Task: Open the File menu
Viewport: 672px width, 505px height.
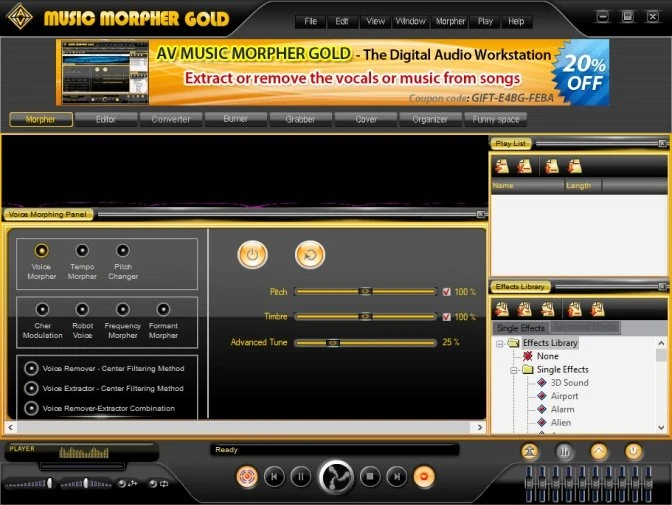Action: pyautogui.click(x=310, y=21)
